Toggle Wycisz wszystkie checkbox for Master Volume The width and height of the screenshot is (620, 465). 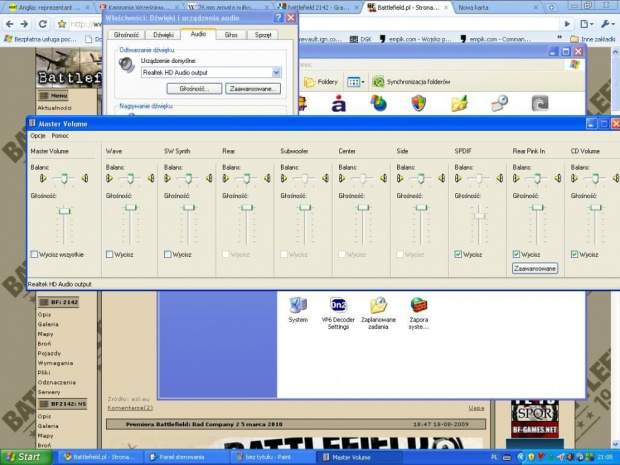[34, 254]
